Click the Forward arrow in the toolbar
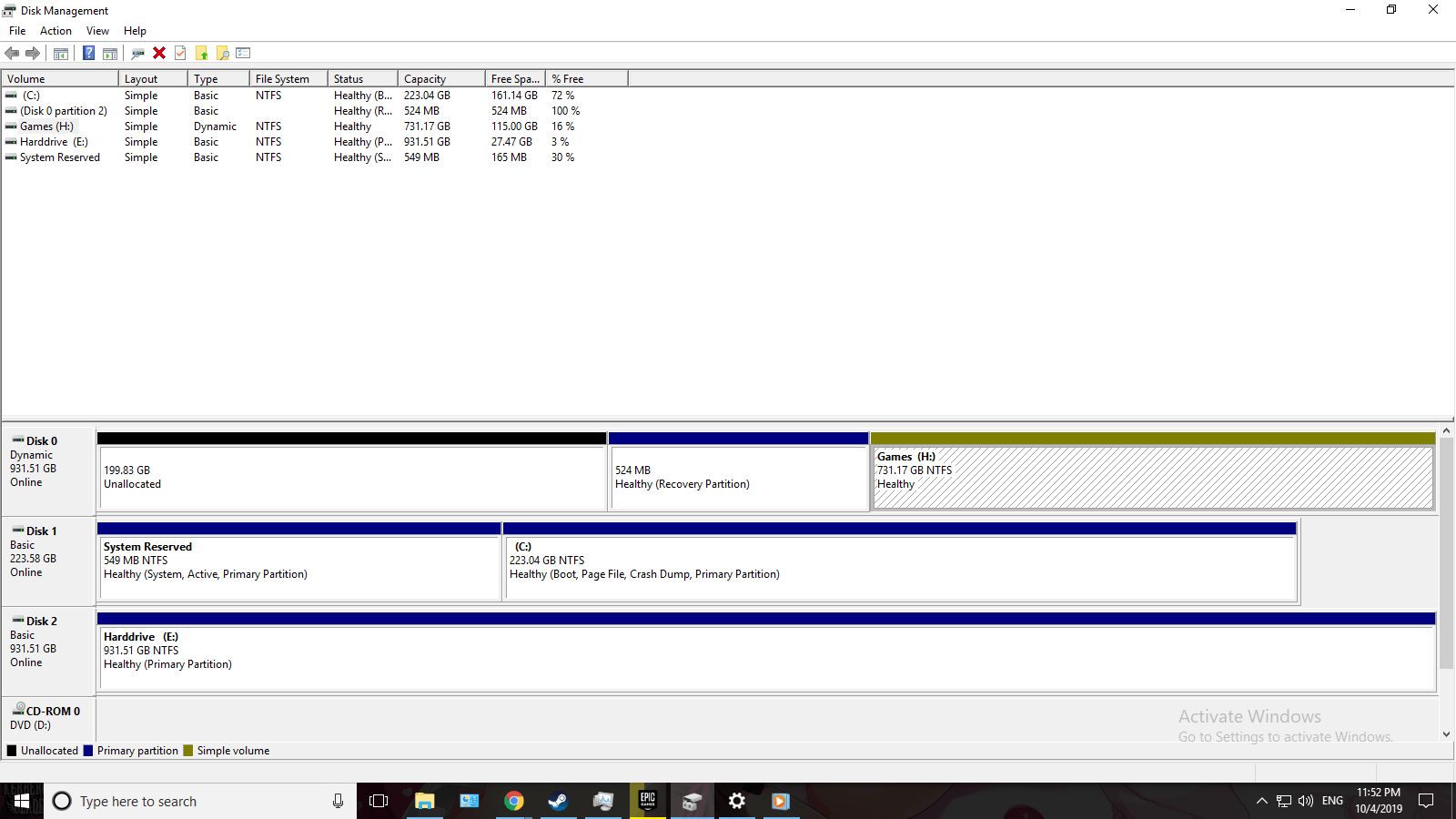 pos(33,54)
